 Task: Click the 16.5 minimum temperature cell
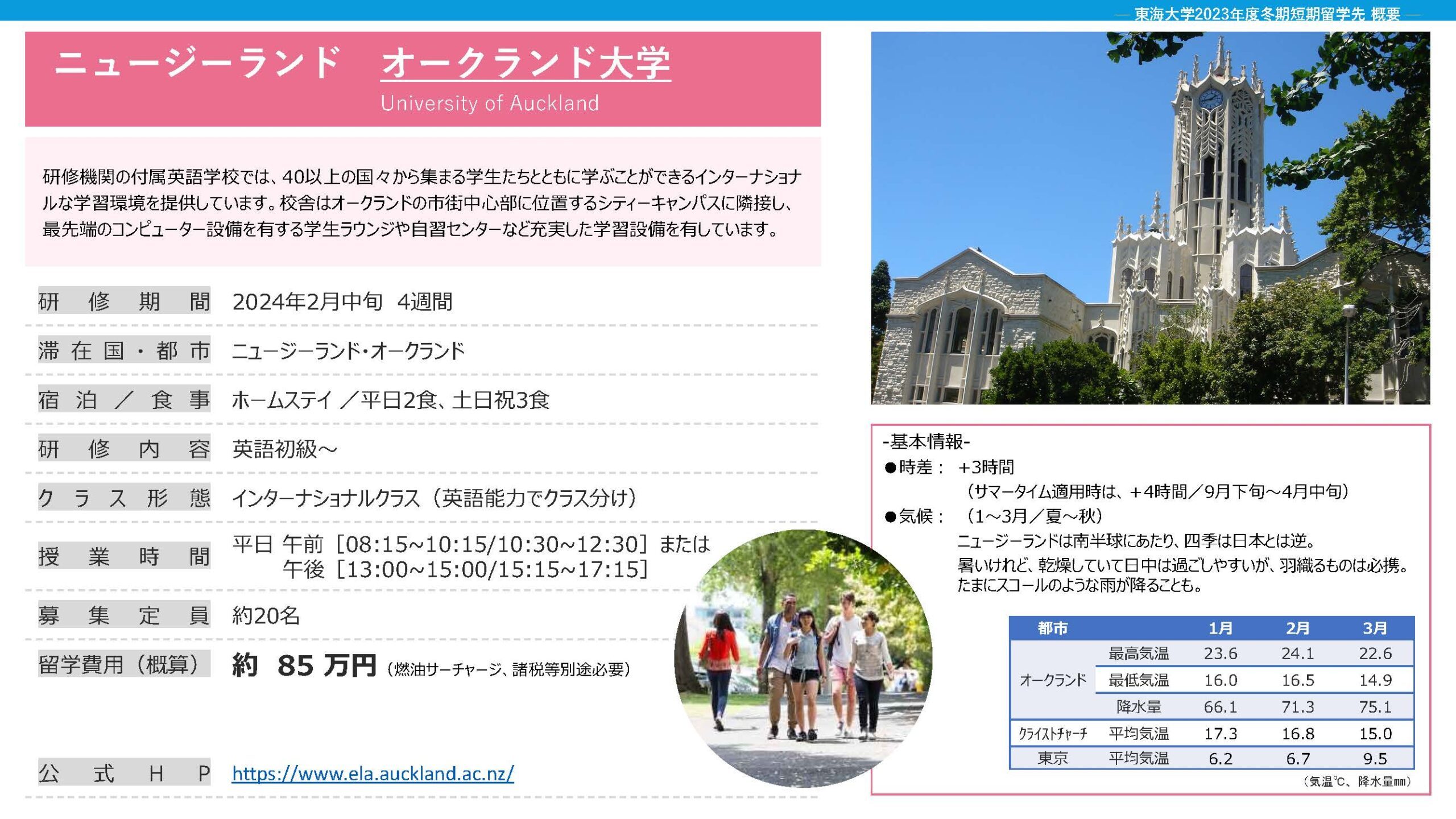[1298, 680]
